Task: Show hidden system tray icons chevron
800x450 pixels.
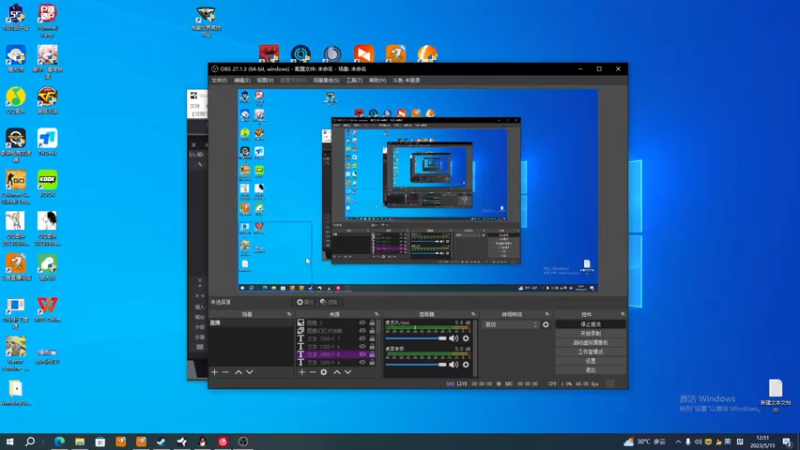Action: pyautogui.click(x=678, y=442)
